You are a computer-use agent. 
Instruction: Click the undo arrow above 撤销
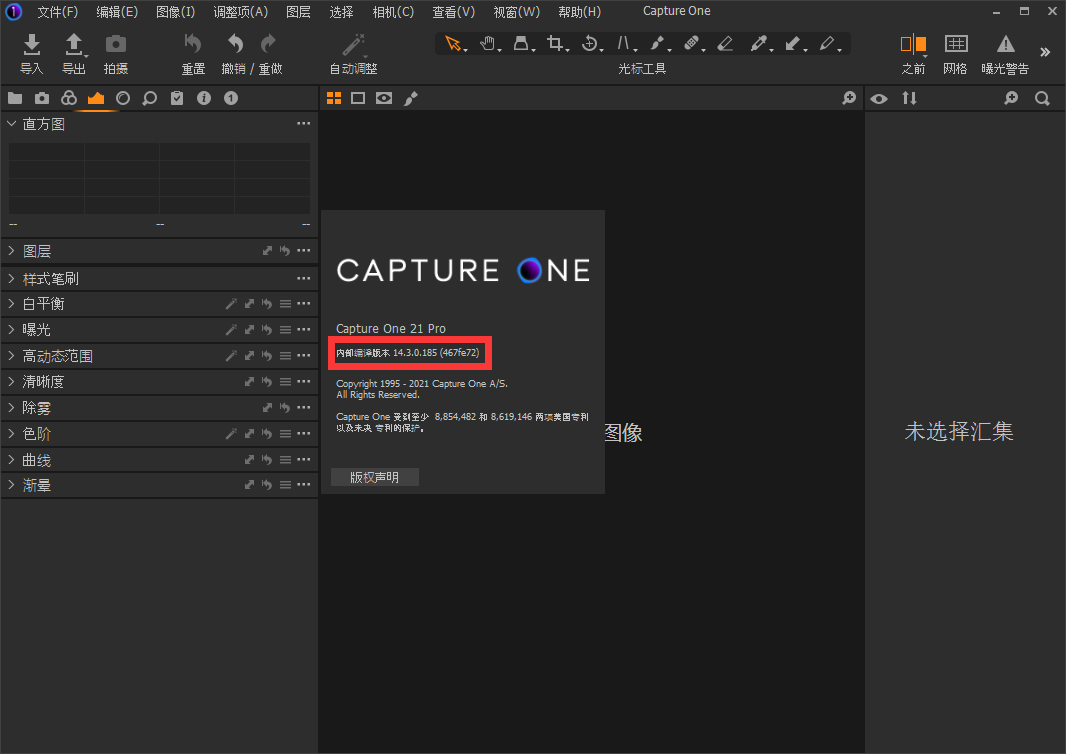pos(235,44)
